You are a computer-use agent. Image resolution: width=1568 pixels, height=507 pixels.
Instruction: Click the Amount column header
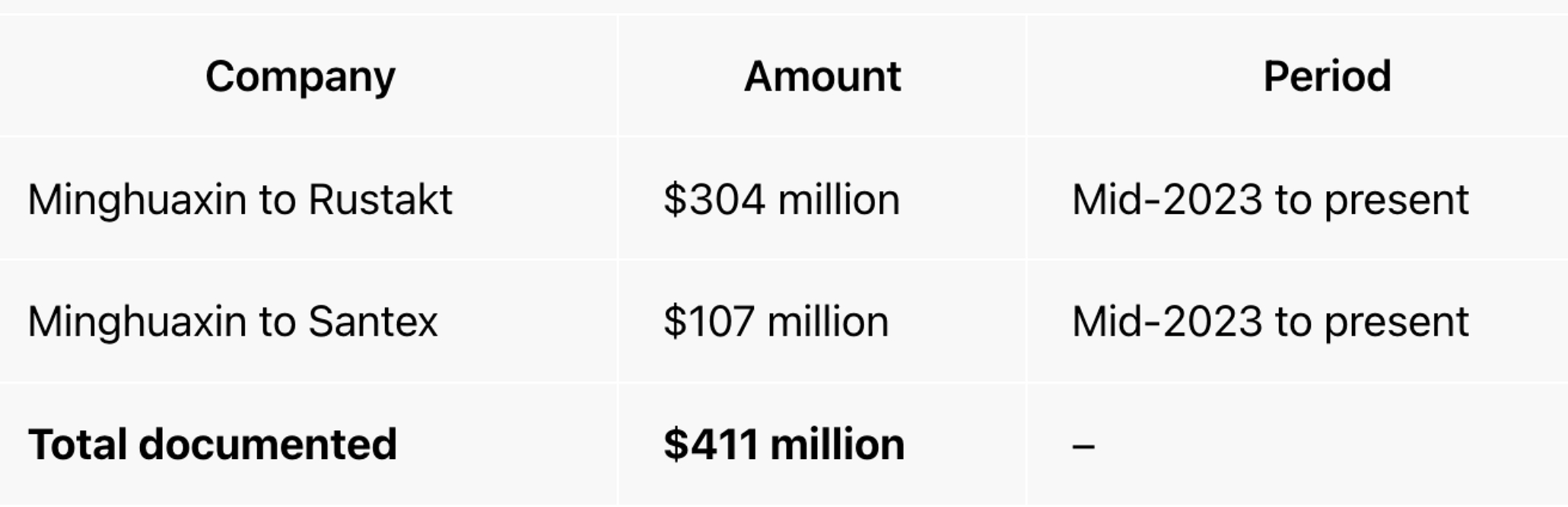(822, 77)
